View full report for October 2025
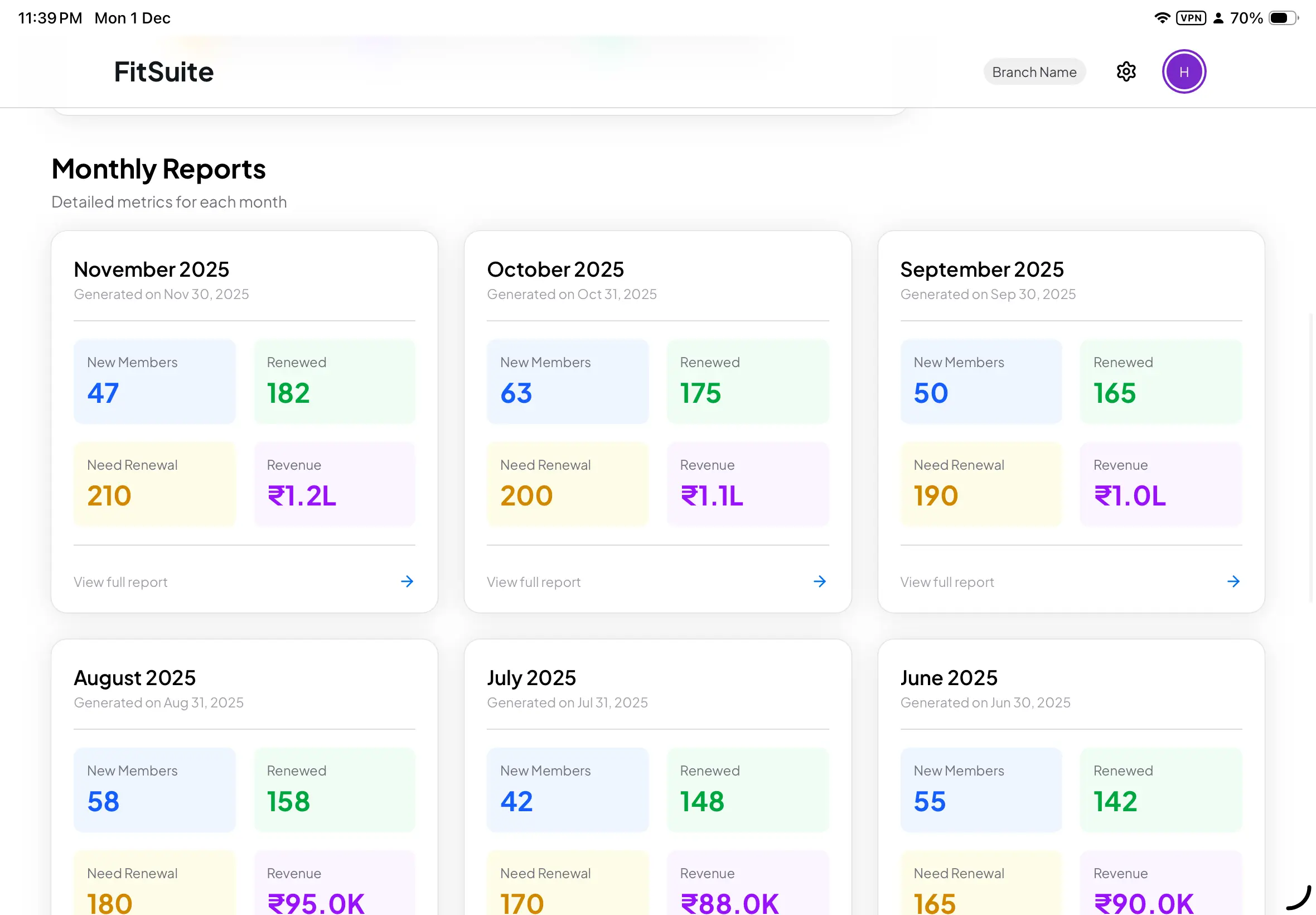This screenshot has width=1316, height=915. [x=533, y=581]
